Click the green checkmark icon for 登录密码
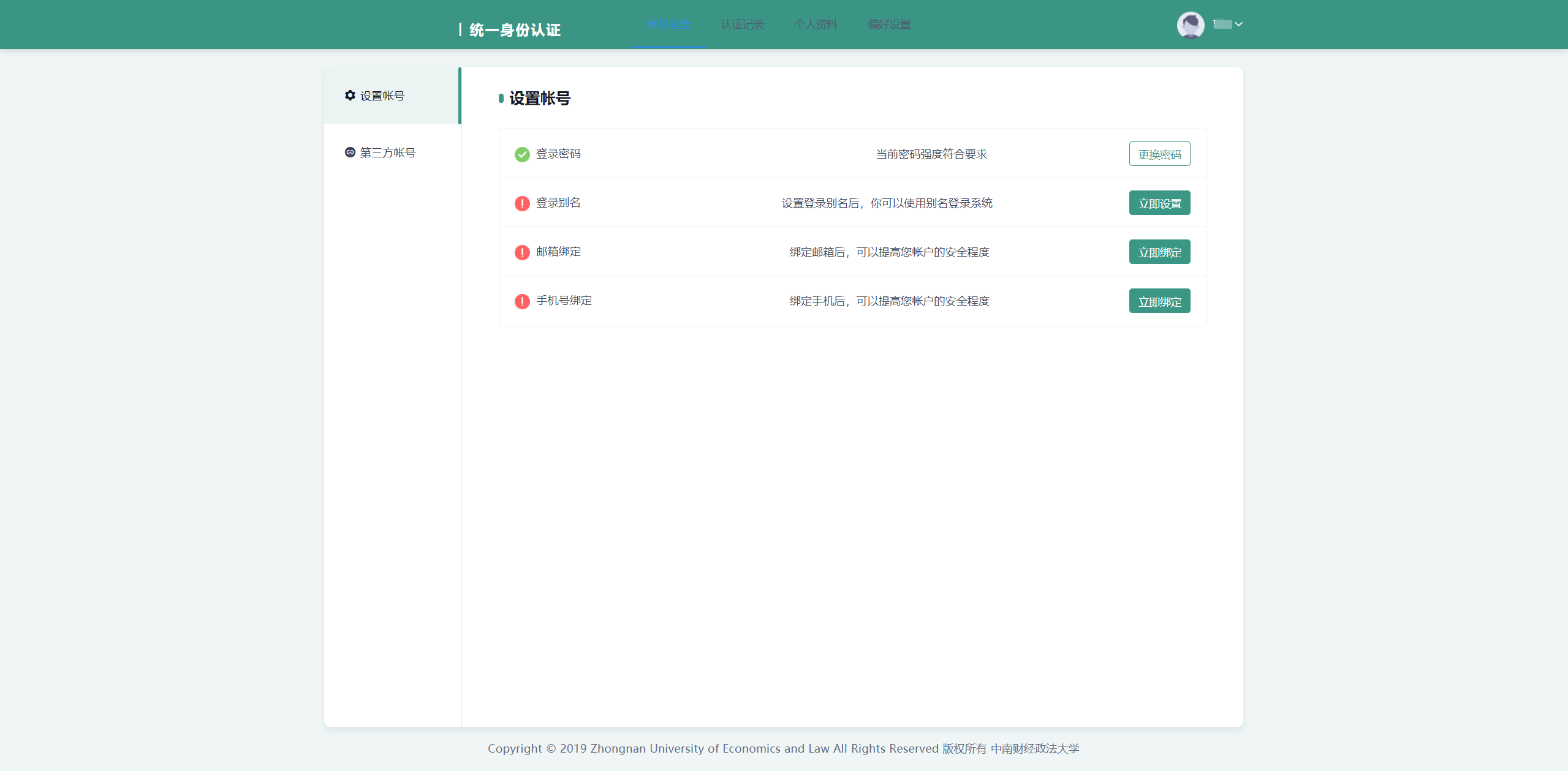 (x=522, y=154)
